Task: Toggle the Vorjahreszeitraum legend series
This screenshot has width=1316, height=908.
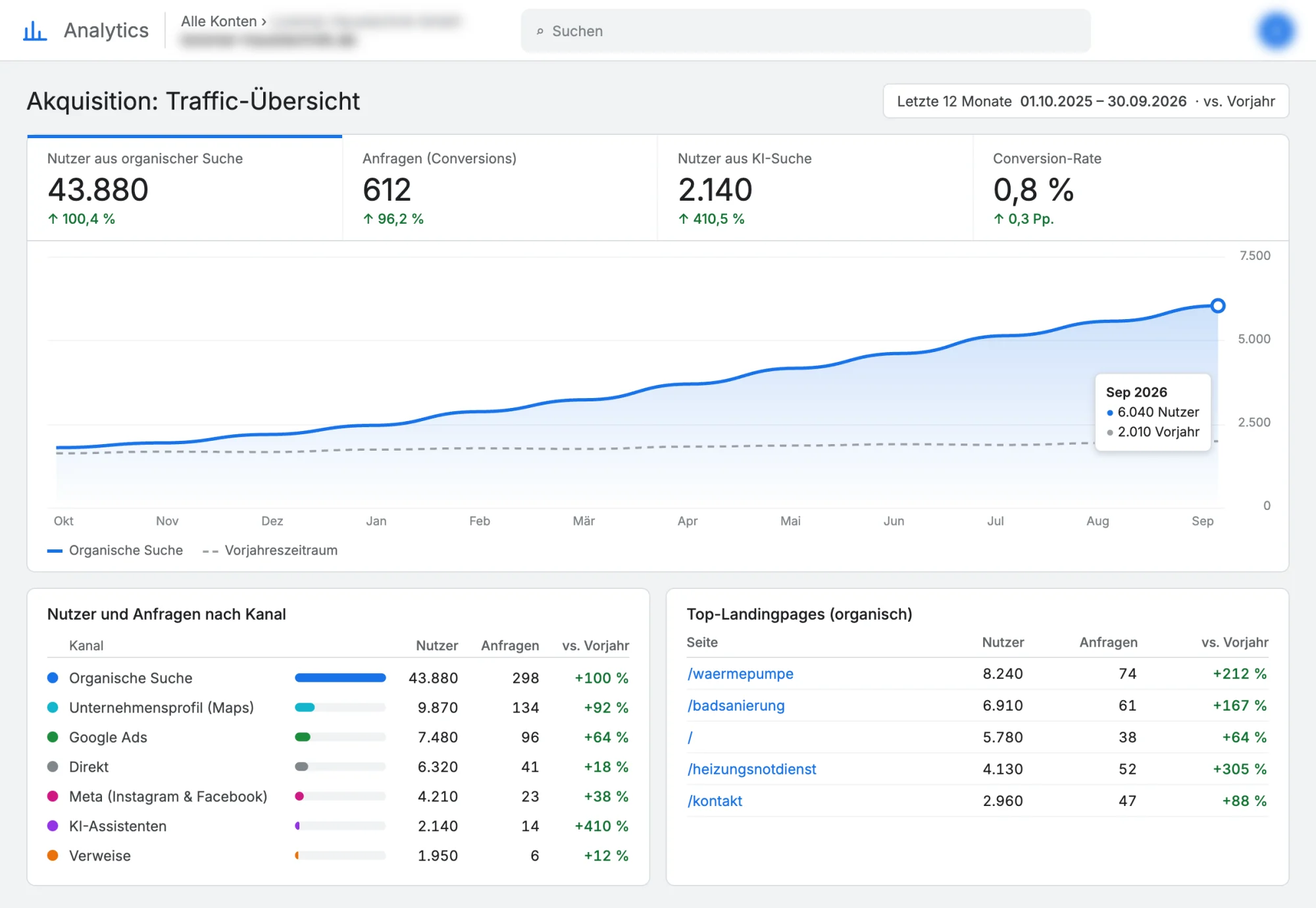Action: click(270, 550)
